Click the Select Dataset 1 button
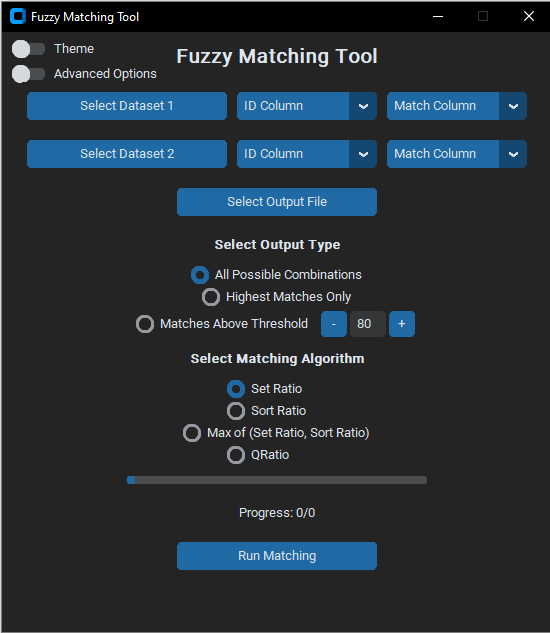Image resolution: width=550 pixels, height=633 pixels. click(127, 106)
